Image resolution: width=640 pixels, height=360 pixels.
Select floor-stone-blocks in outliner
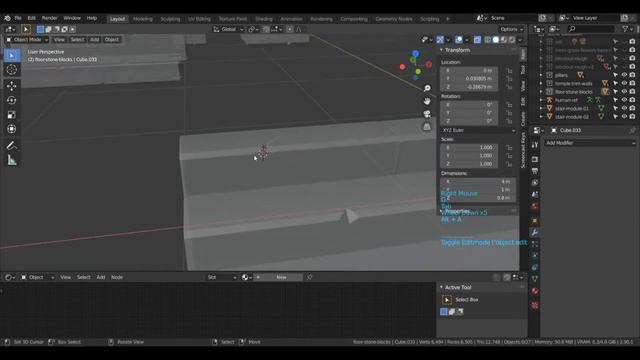[x=573, y=92]
